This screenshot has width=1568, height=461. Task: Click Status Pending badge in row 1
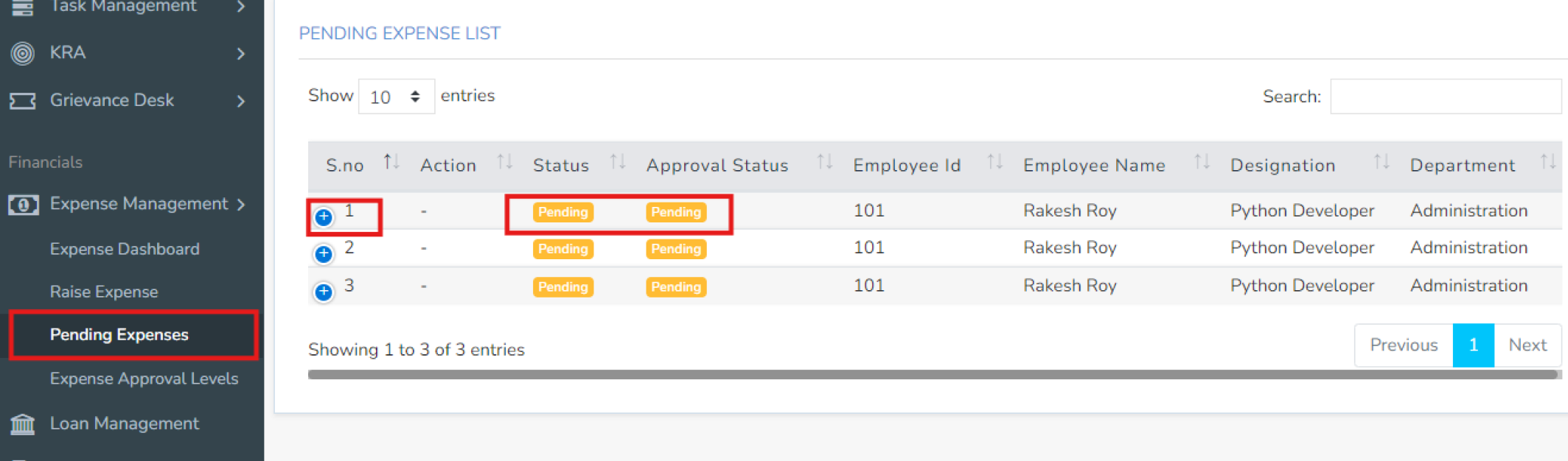pos(563,212)
